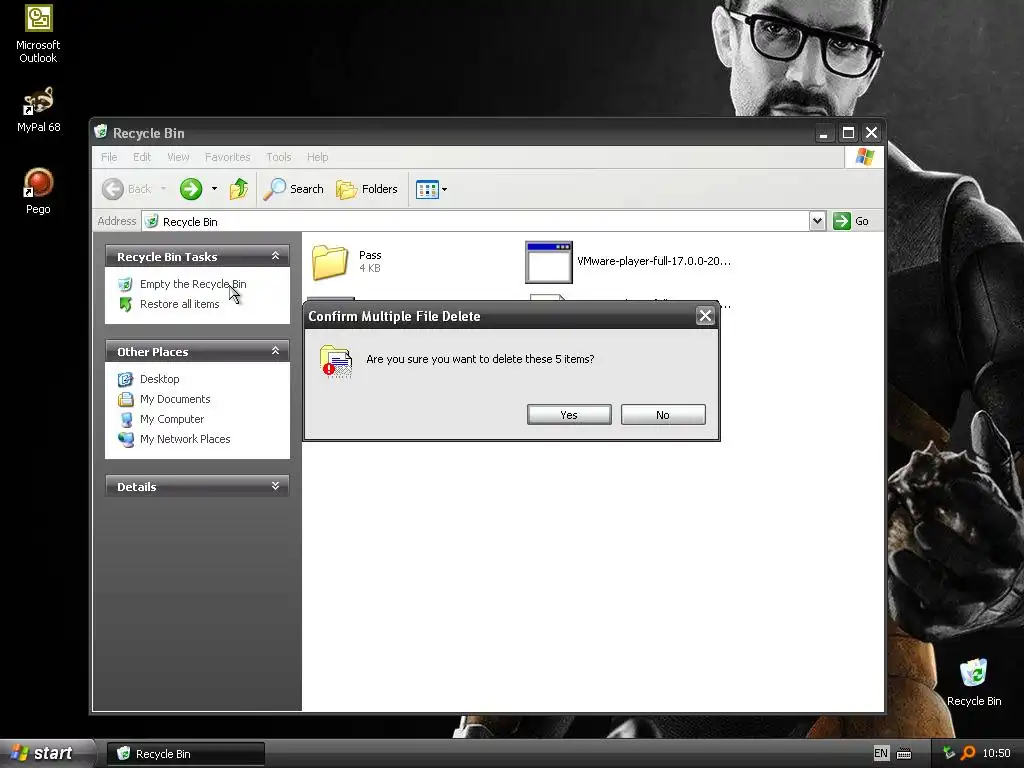The width and height of the screenshot is (1024, 768).
Task: Click the Pass folder name text
Action: click(370, 255)
